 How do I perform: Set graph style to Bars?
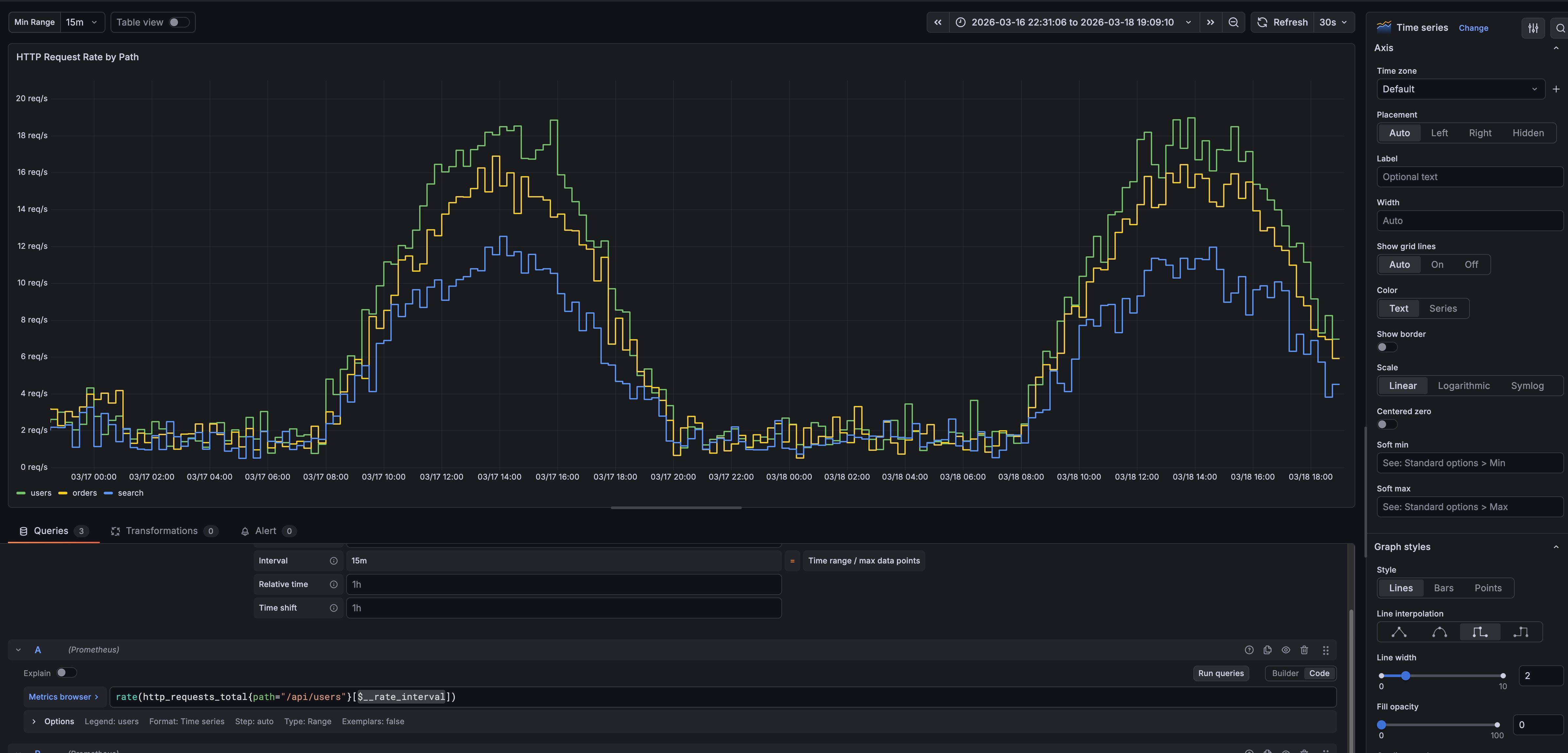[1443, 588]
